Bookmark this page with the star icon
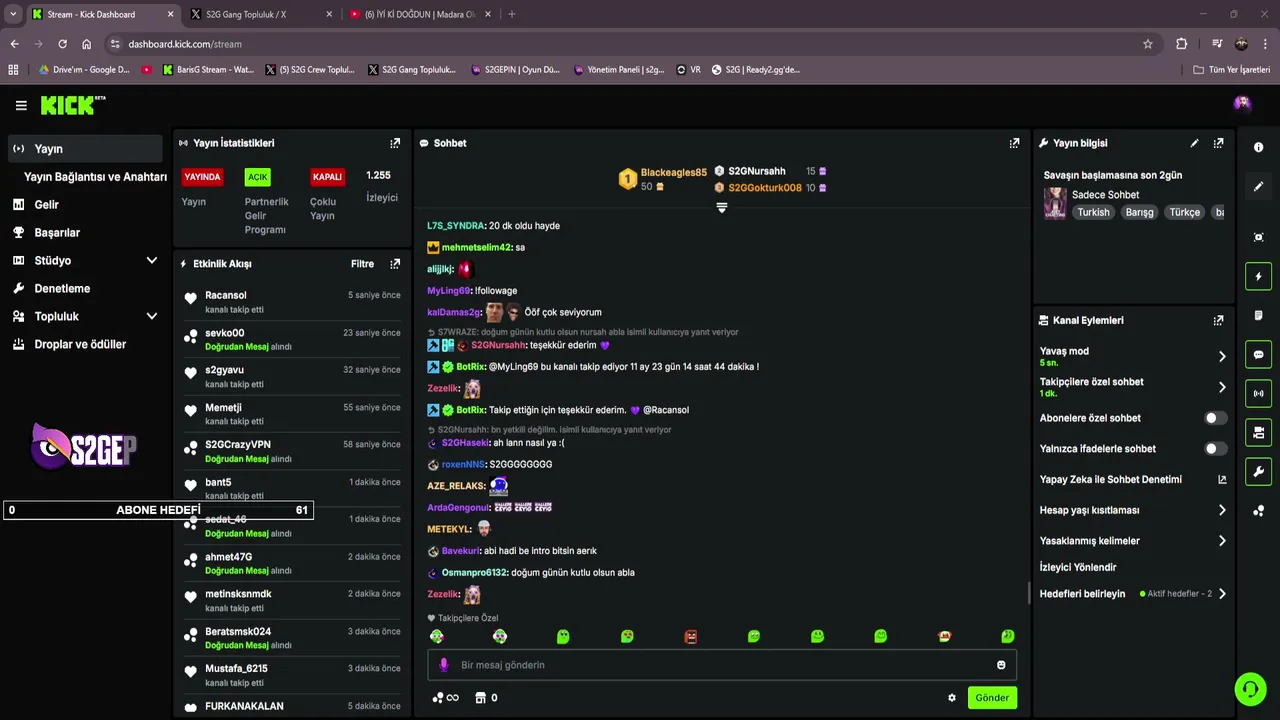 click(1148, 44)
